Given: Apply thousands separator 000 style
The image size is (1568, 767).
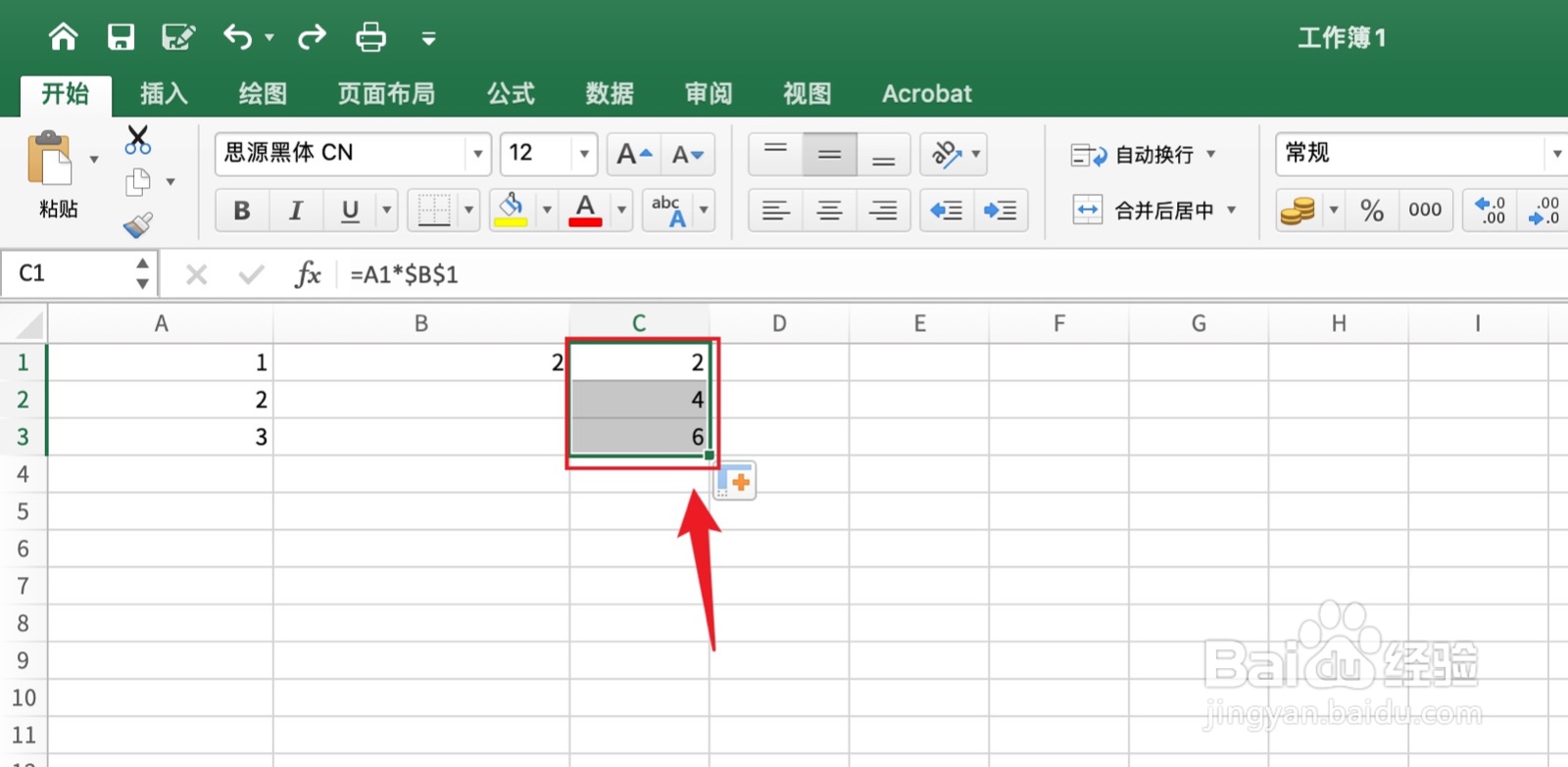Looking at the screenshot, I should [1425, 211].
